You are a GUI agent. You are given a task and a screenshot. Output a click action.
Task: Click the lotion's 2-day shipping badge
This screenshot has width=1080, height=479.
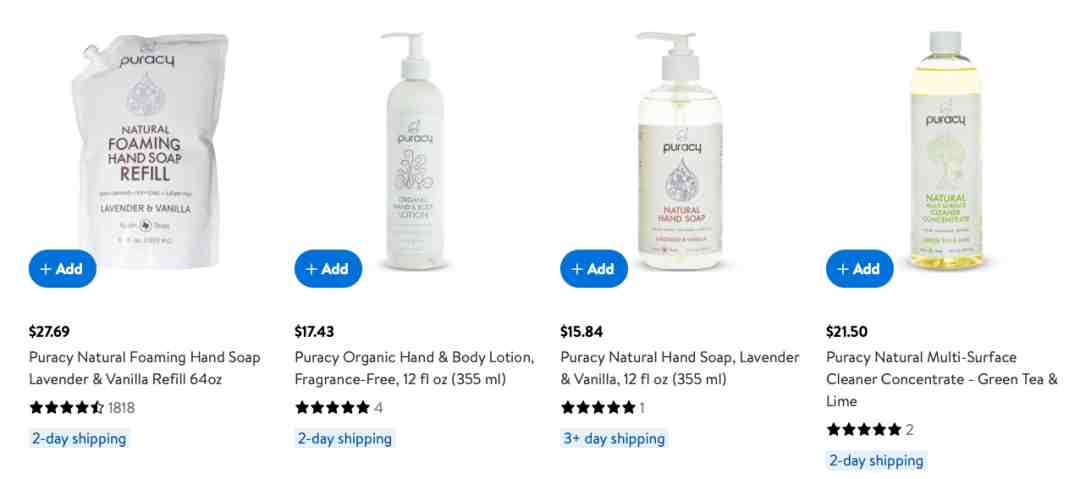click(344, 438)
